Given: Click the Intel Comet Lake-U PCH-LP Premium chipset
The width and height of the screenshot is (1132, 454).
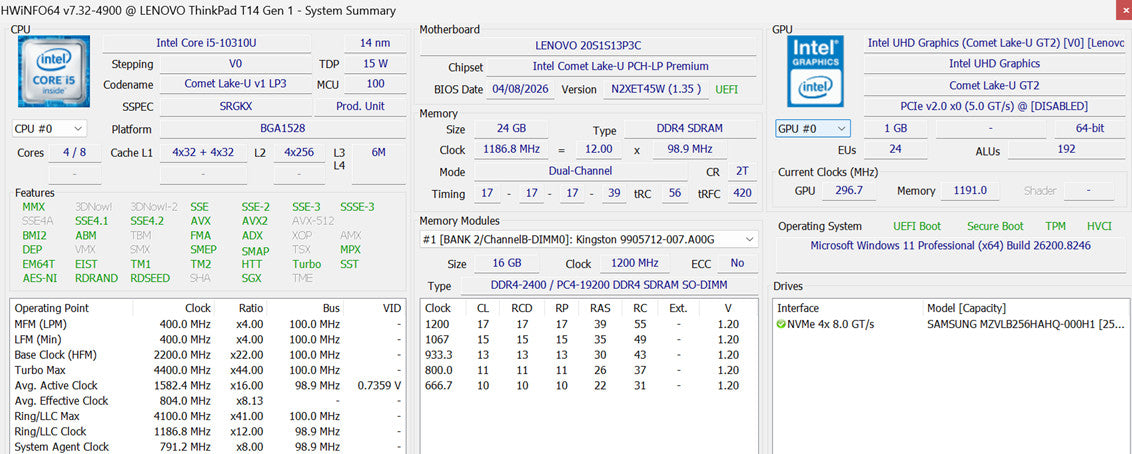Looking at the screenshot, I should (621, 66).
